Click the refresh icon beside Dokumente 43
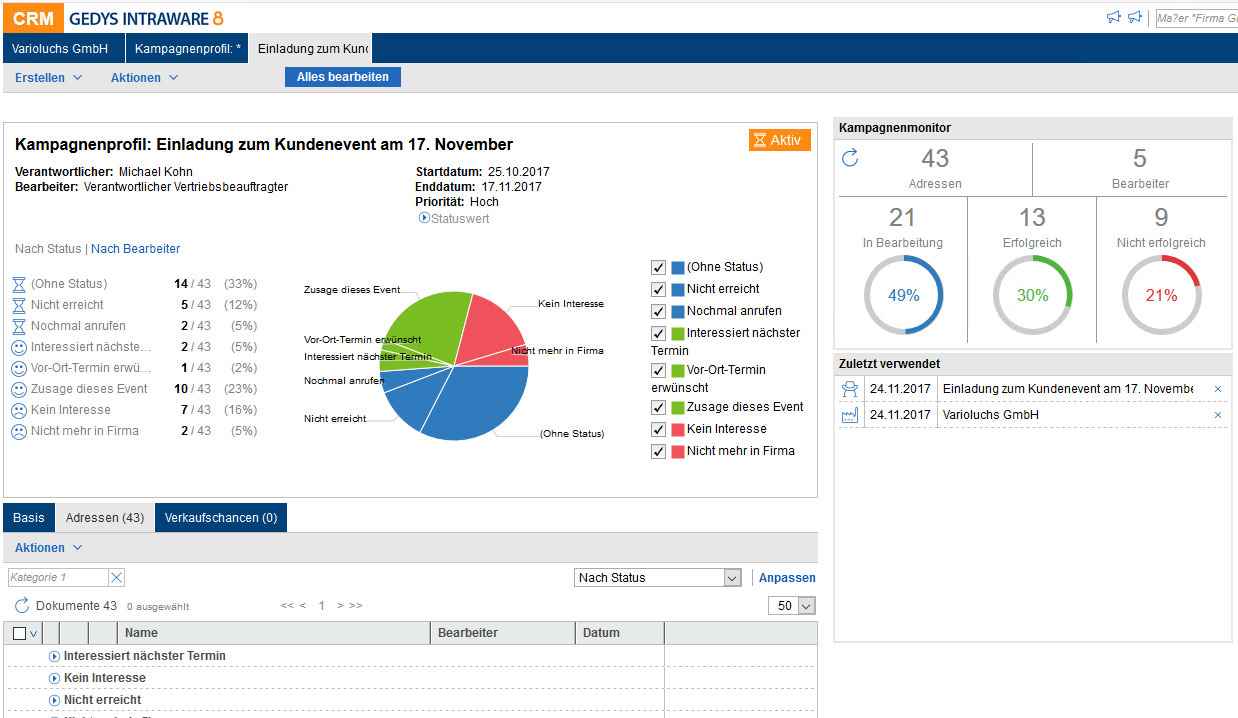 pos(22,606)
